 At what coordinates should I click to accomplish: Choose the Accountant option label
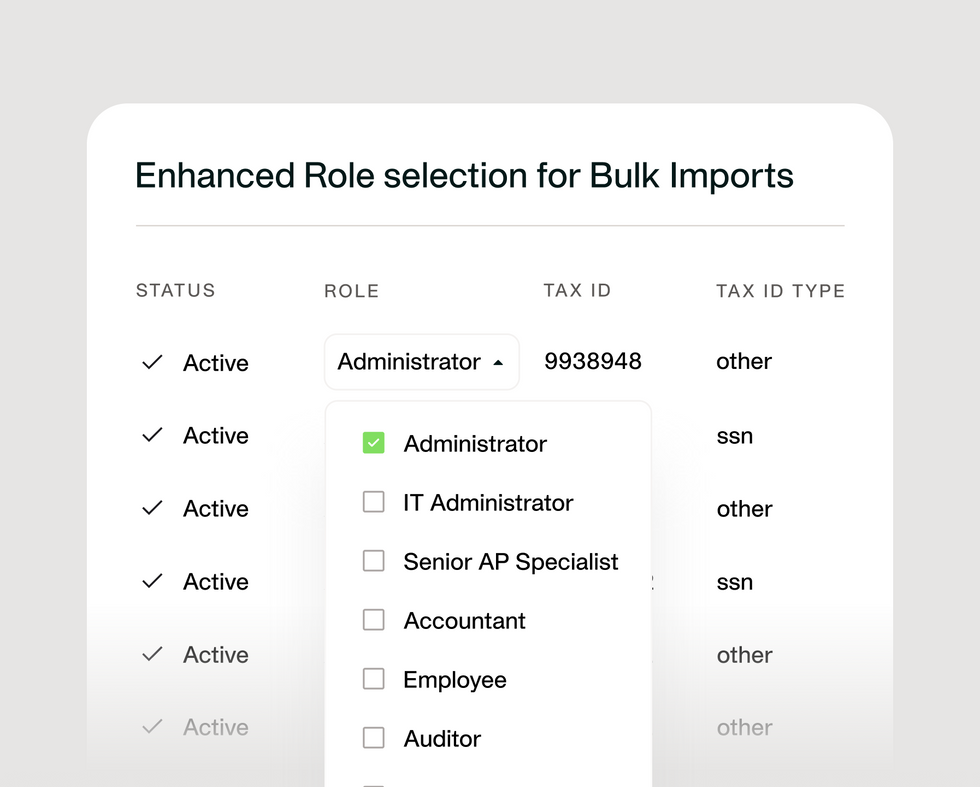pos(464,621)
